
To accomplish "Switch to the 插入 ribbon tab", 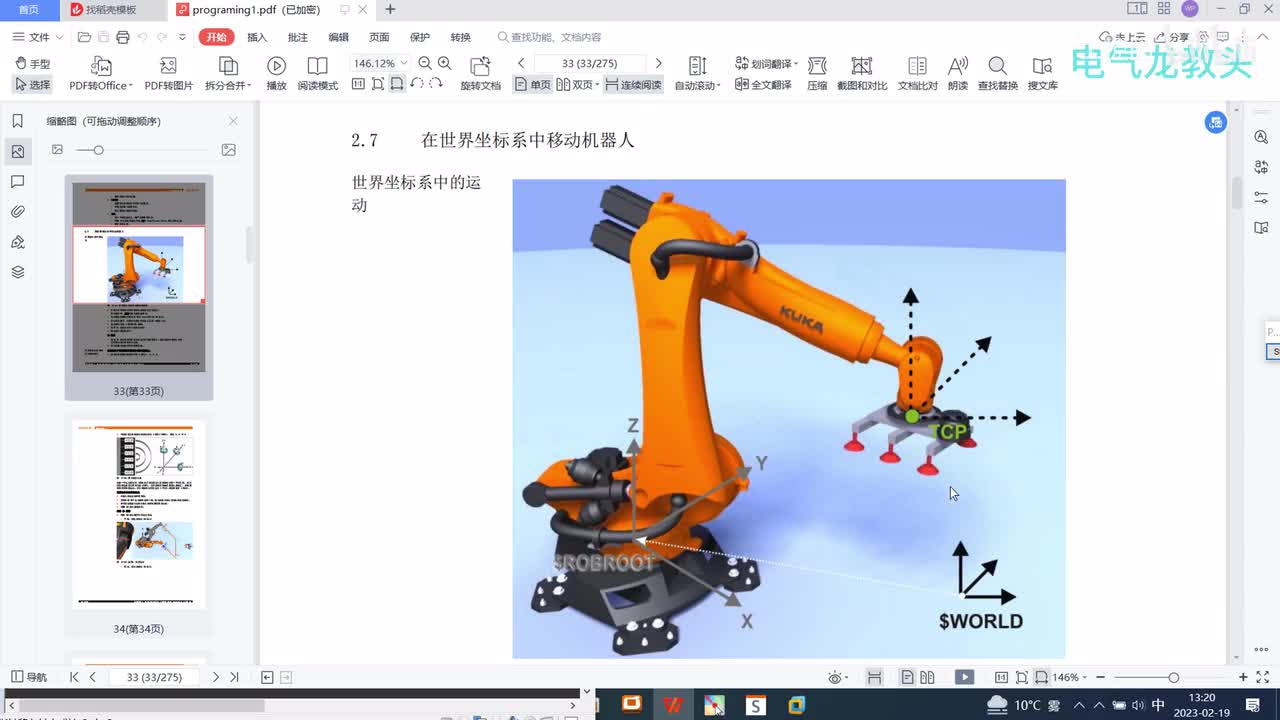I will 257,37.
